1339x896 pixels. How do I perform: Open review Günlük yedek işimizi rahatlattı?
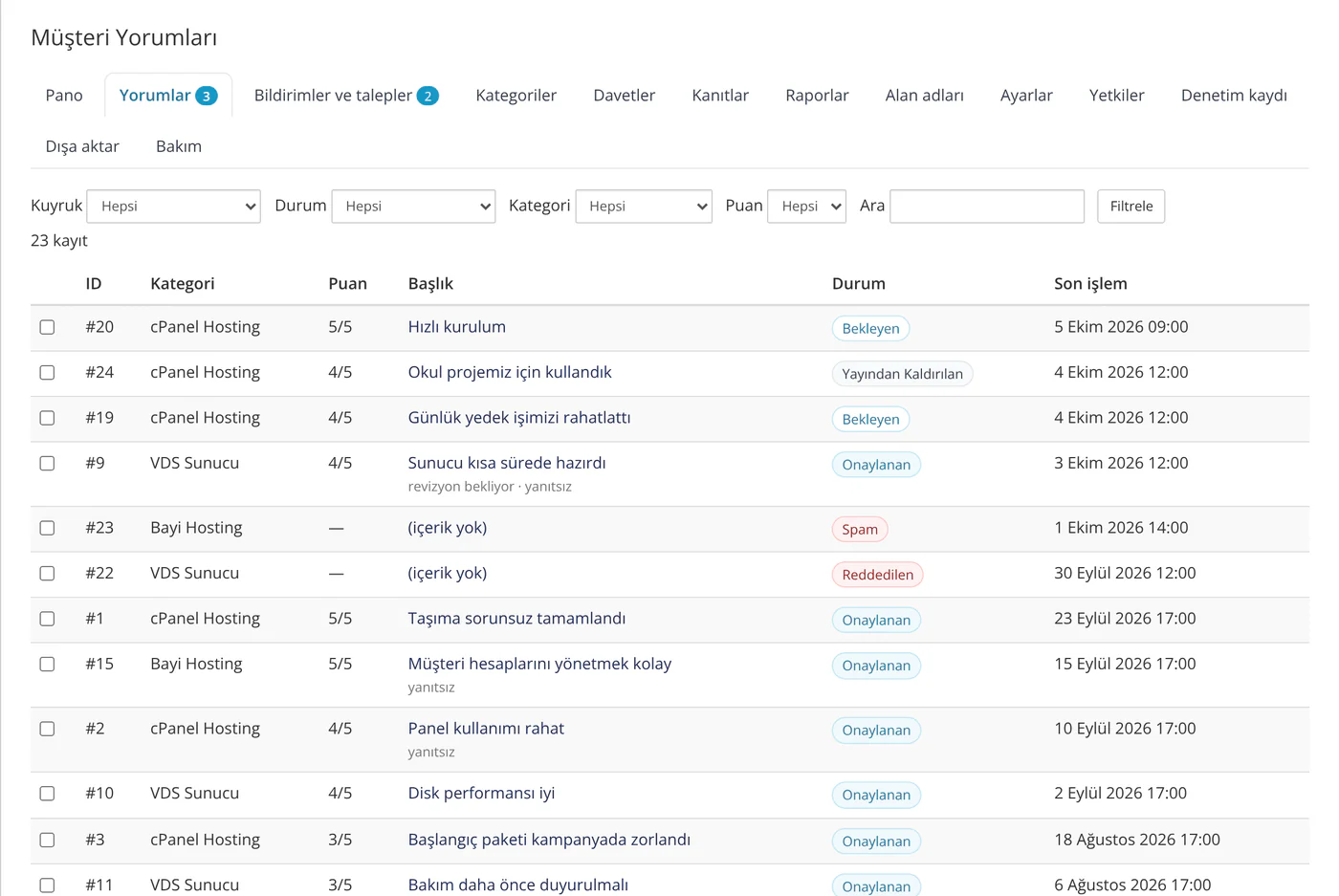[519, 418]
